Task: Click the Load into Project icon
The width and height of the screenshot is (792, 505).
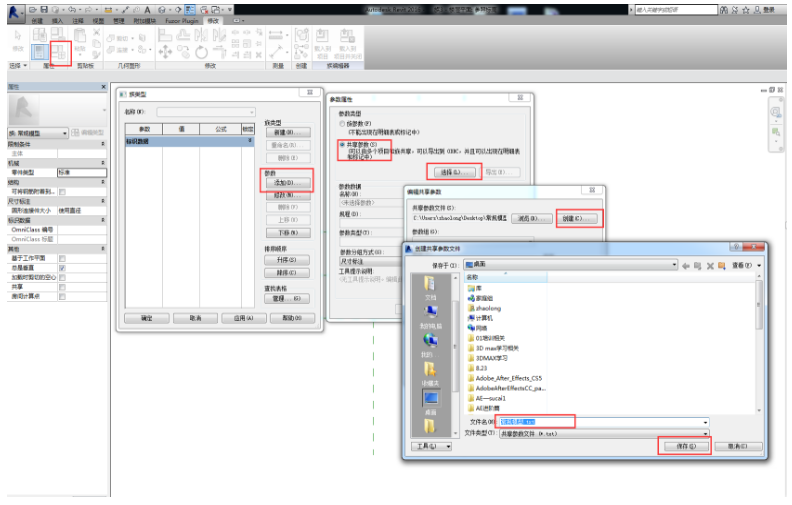Action: [x=322, y=36]
